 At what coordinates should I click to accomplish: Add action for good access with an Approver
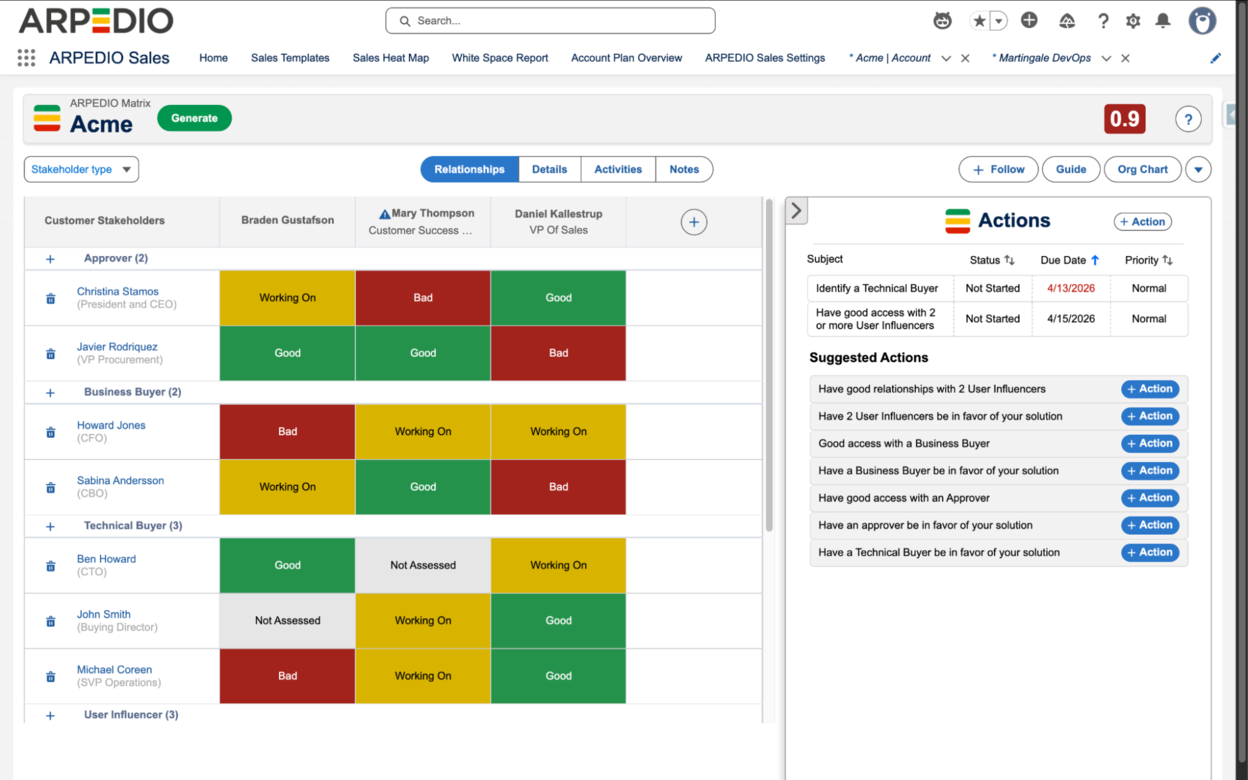(1150, 498)
